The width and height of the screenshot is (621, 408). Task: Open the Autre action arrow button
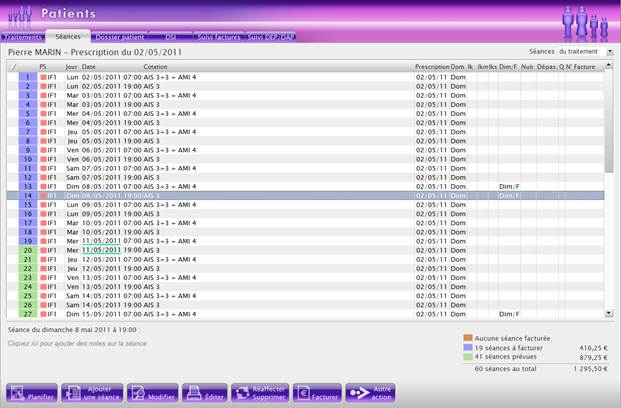coord(371,392)
